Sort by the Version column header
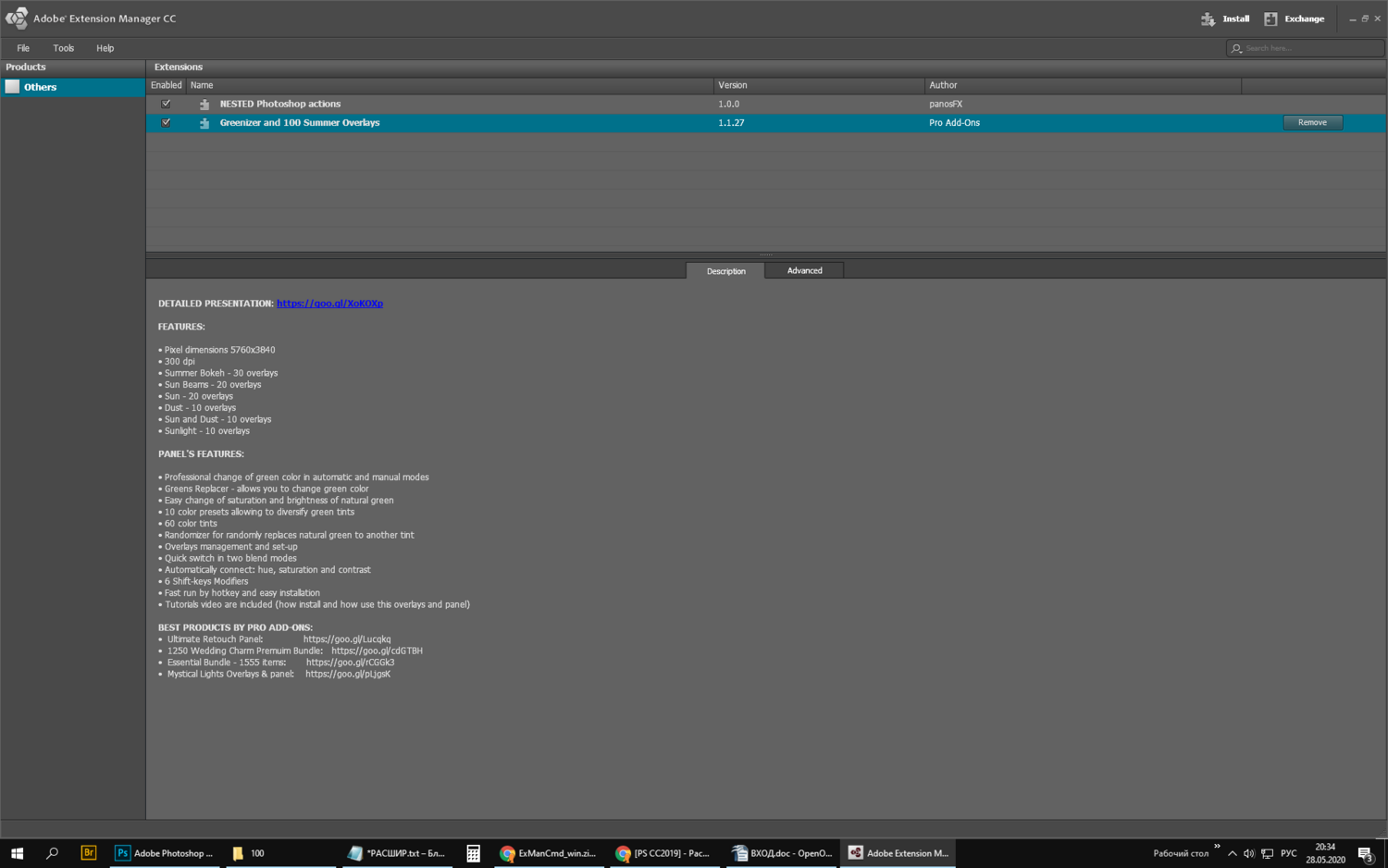The height and width of the screenshot is (868, 1388). [x=819, y=85]
